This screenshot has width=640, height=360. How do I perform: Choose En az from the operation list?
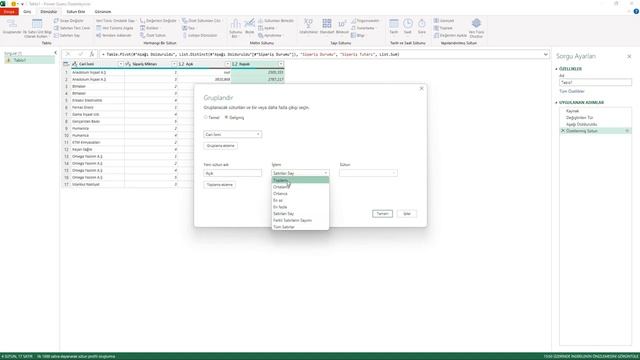point(300,200)
